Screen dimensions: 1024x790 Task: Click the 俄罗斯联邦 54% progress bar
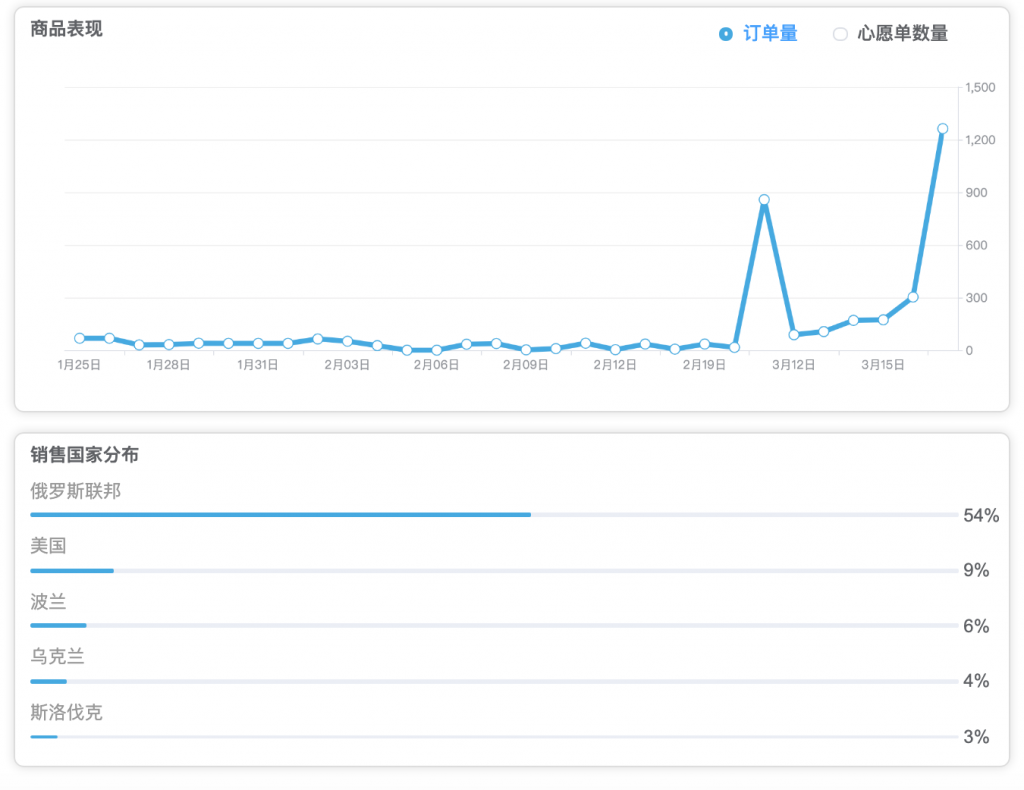point(494,515)
